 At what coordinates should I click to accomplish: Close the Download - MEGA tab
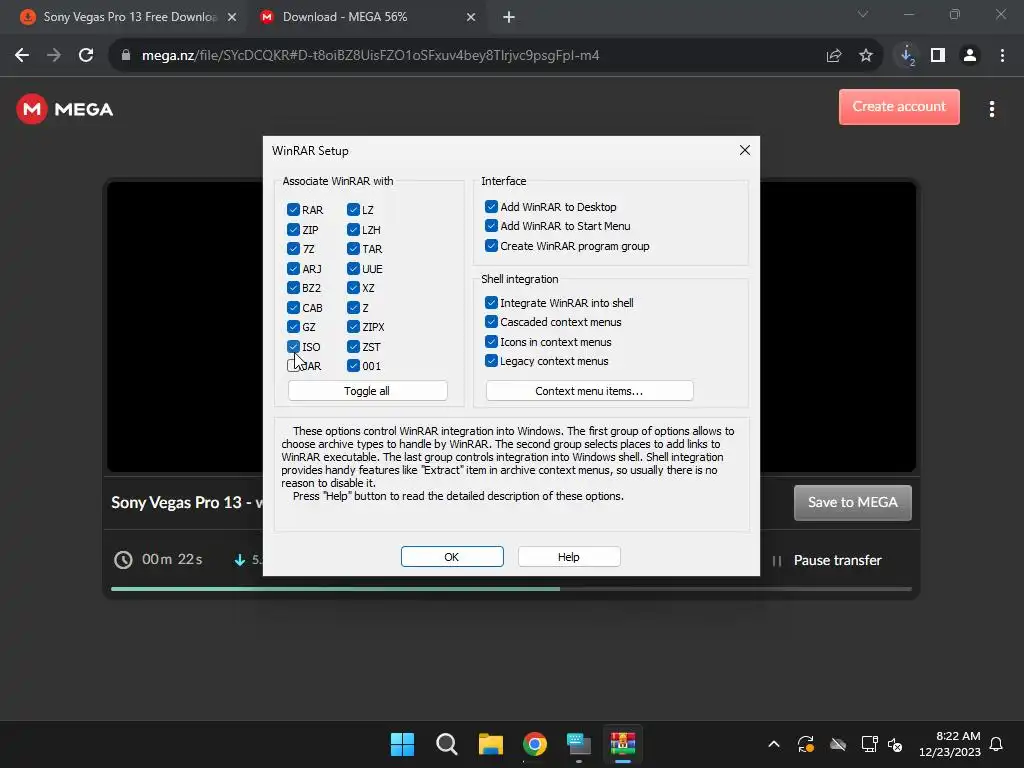click(471, 17)
